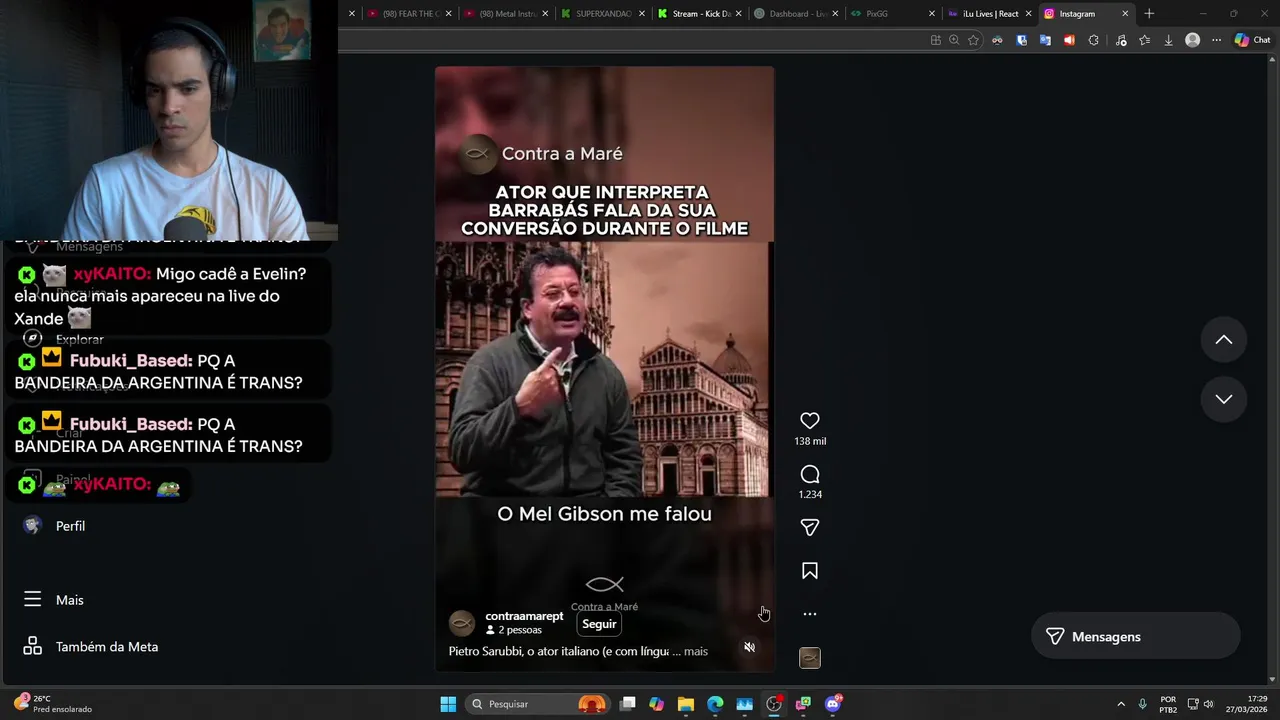Click the first Fubuki_Based chat username
This screenshot has height=720, width=1280.
[131, 361]
